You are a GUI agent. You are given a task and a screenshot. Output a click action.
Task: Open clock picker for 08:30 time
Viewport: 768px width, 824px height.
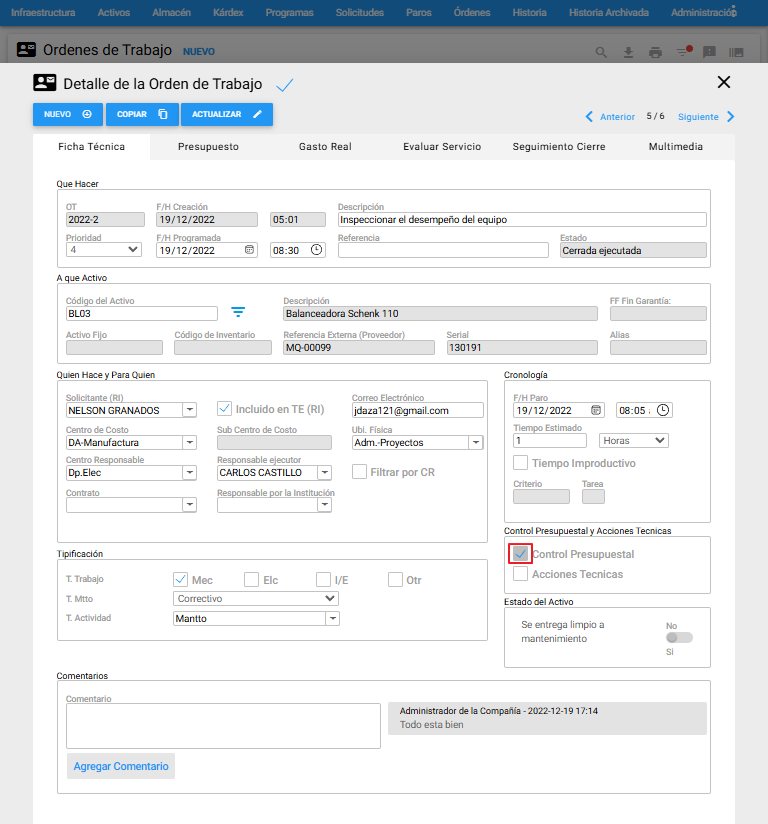[316, 250]
